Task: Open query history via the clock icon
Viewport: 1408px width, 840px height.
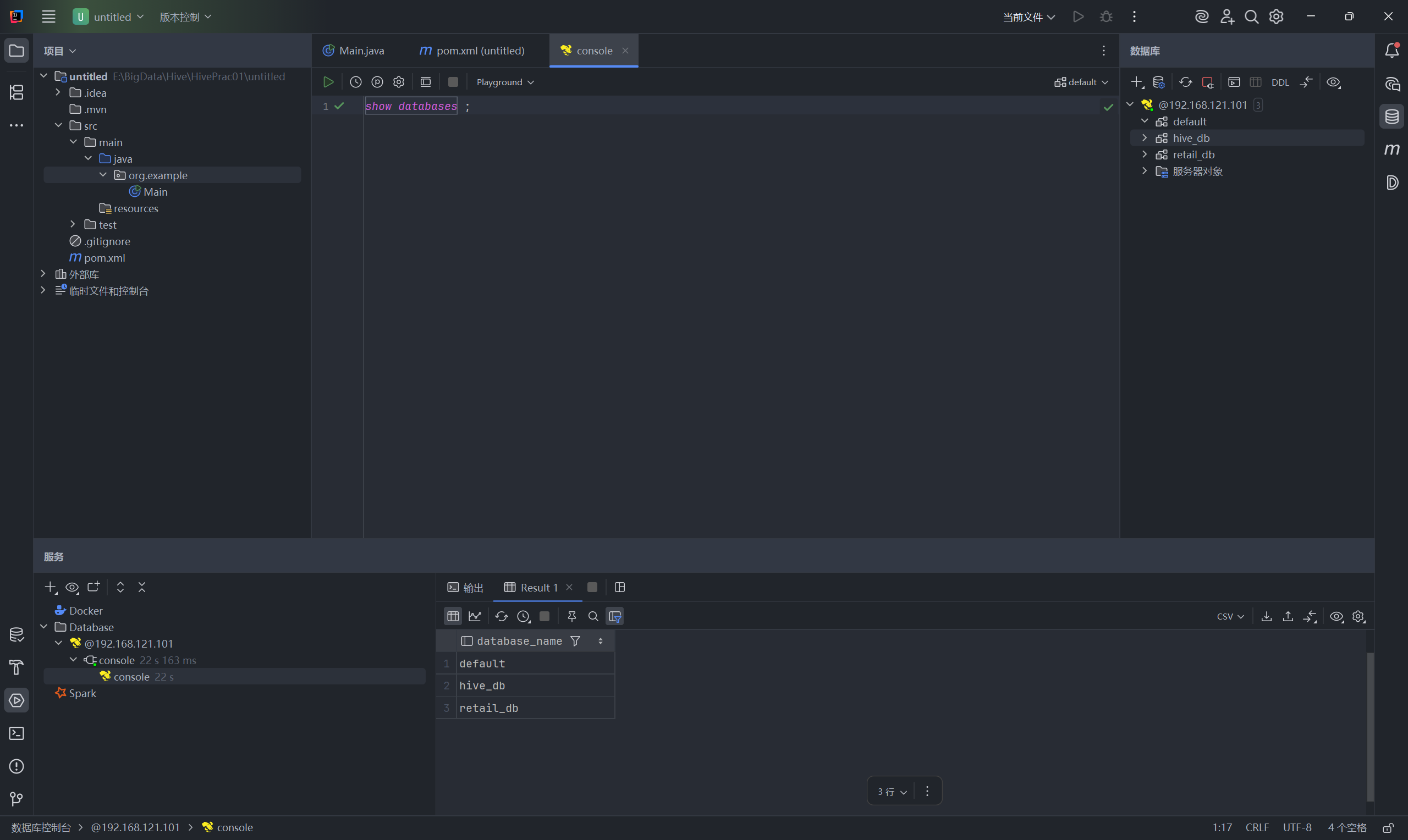Action: tap(355, 82)
